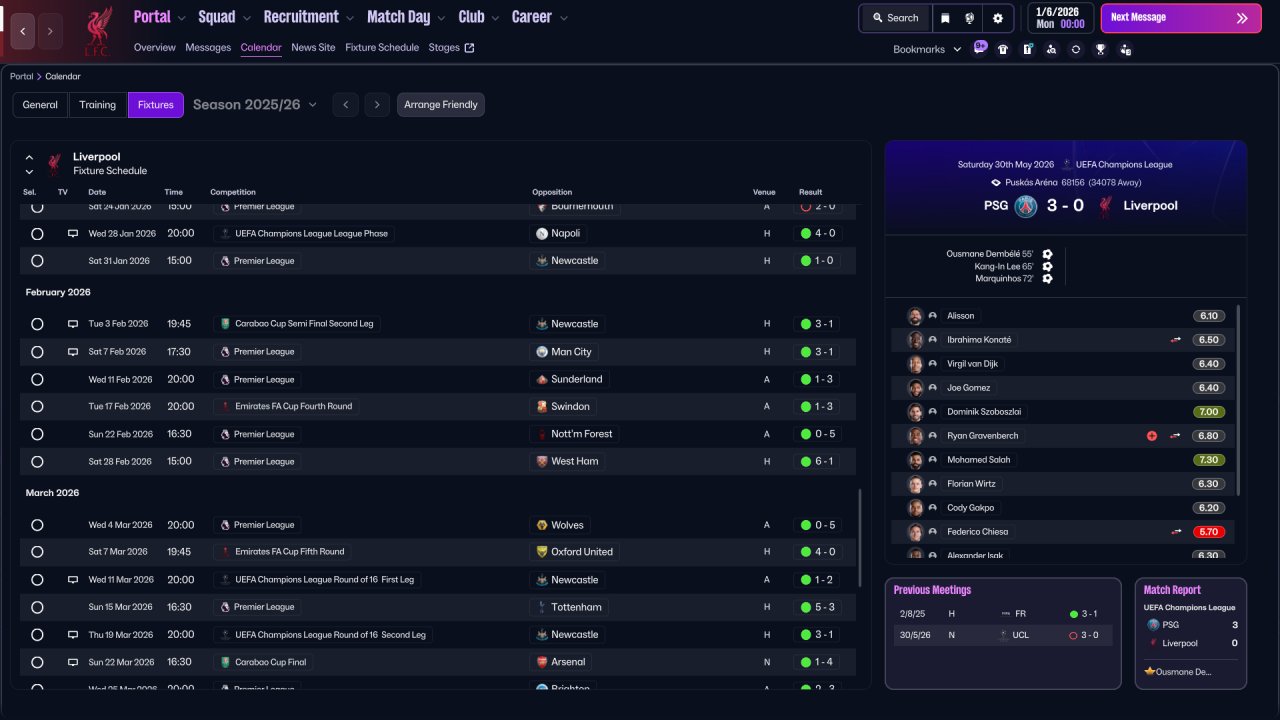1280x720 pixels.
Task: Select the Fixtures calendar tab
Action: point(156,105)
